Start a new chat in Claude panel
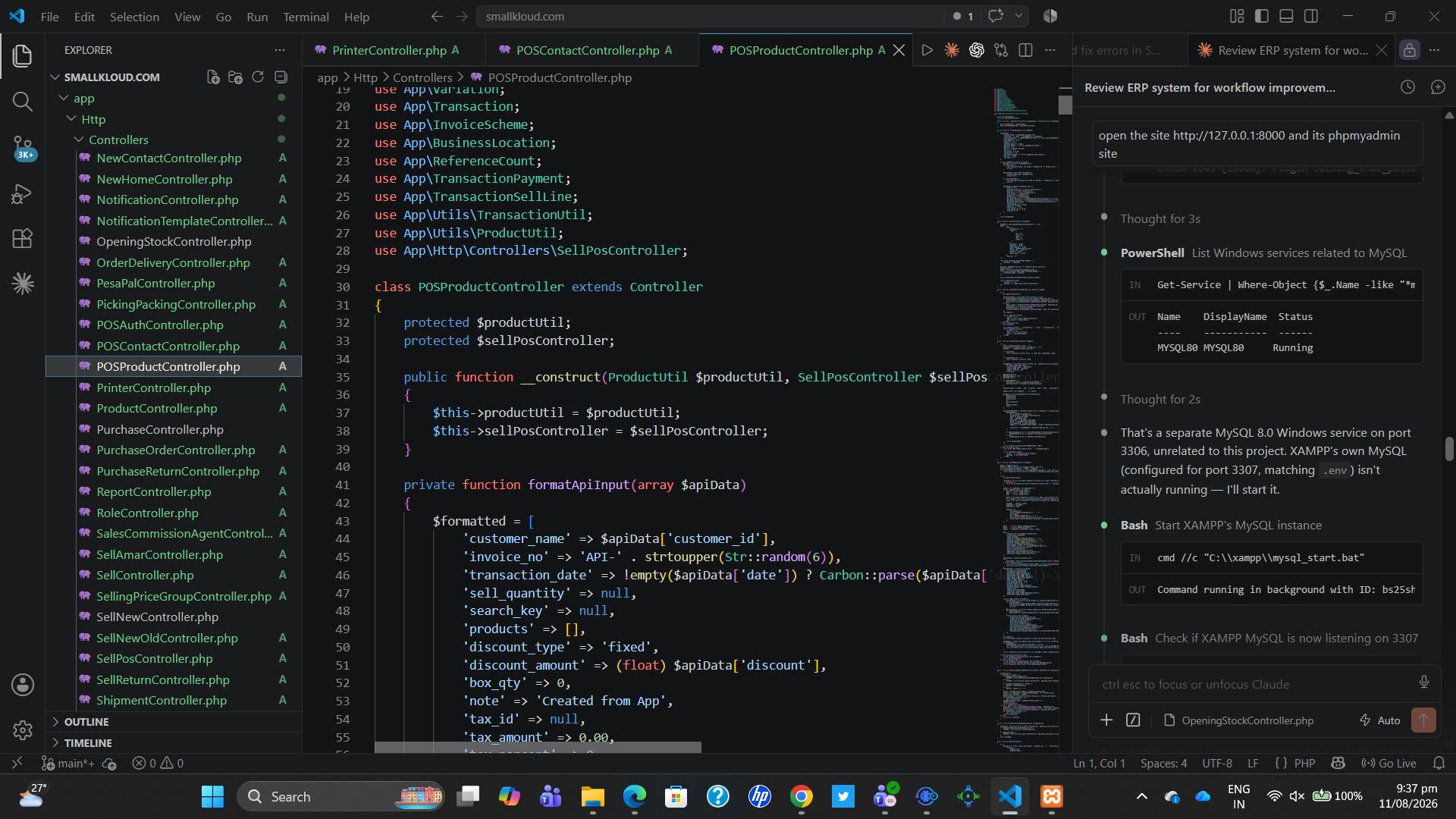The width and height of the screenshot is (1456, 819). click(x=1438, y=87)
